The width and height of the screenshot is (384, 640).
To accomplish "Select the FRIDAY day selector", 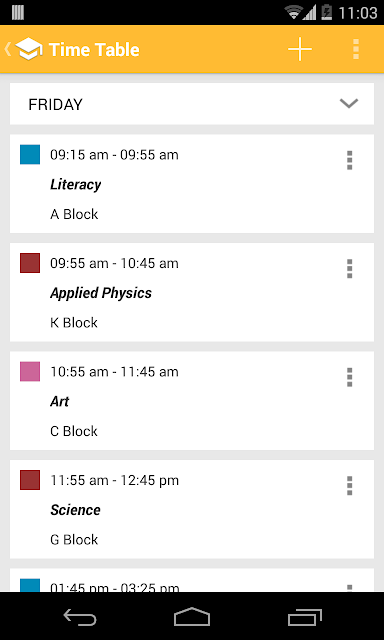I will pos(192,104).
